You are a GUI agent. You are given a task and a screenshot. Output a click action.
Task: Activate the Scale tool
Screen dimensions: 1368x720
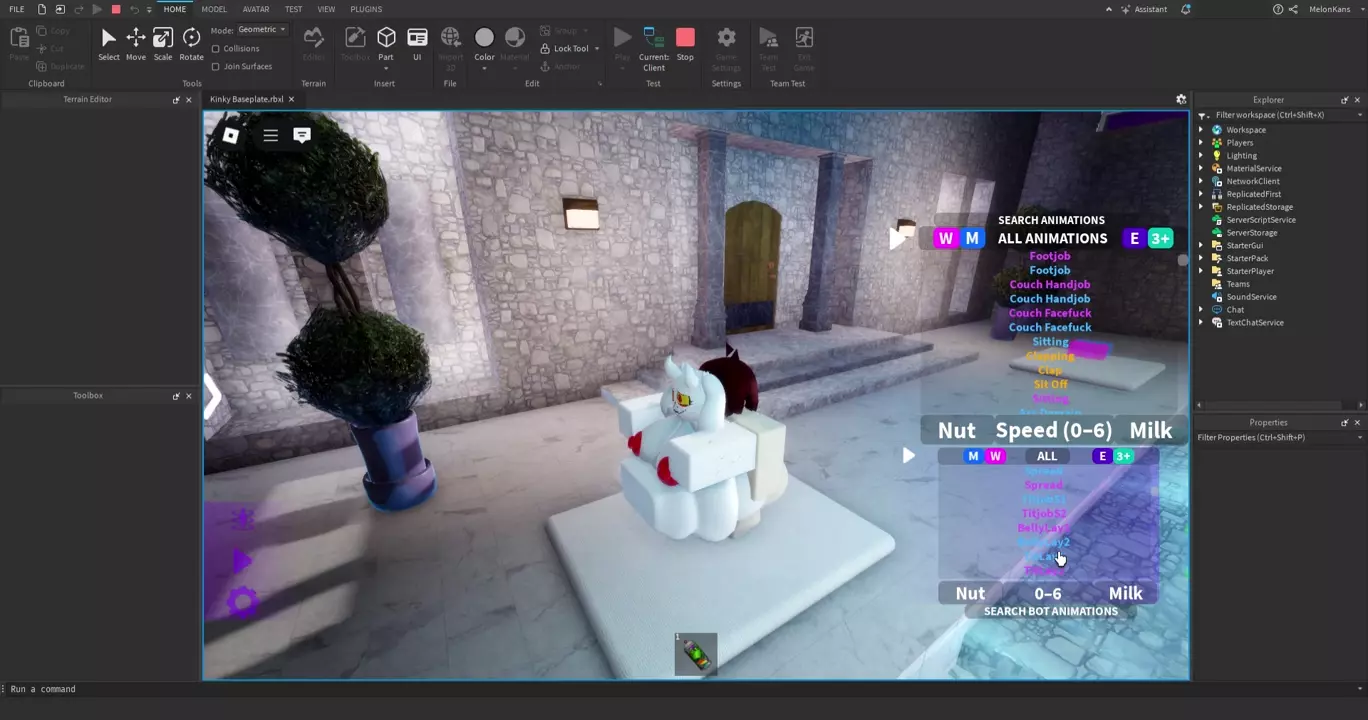pyautogui.click(x=162, y=45)
